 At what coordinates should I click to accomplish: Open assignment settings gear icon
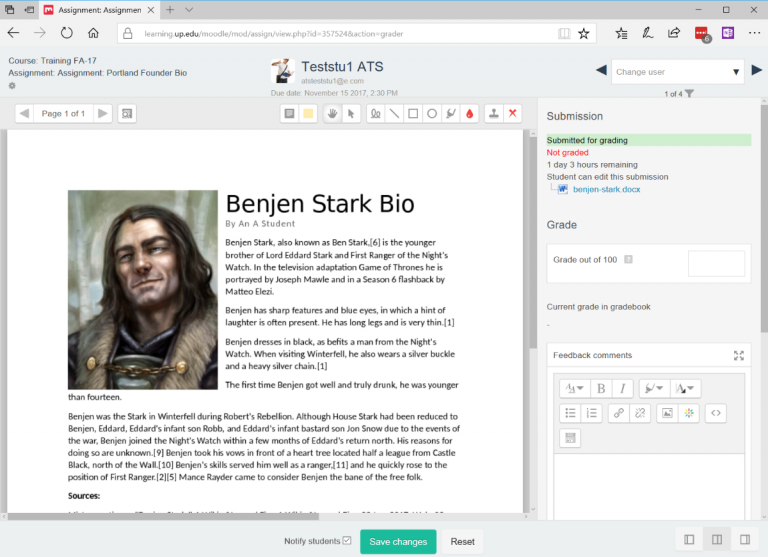point(12,86)
